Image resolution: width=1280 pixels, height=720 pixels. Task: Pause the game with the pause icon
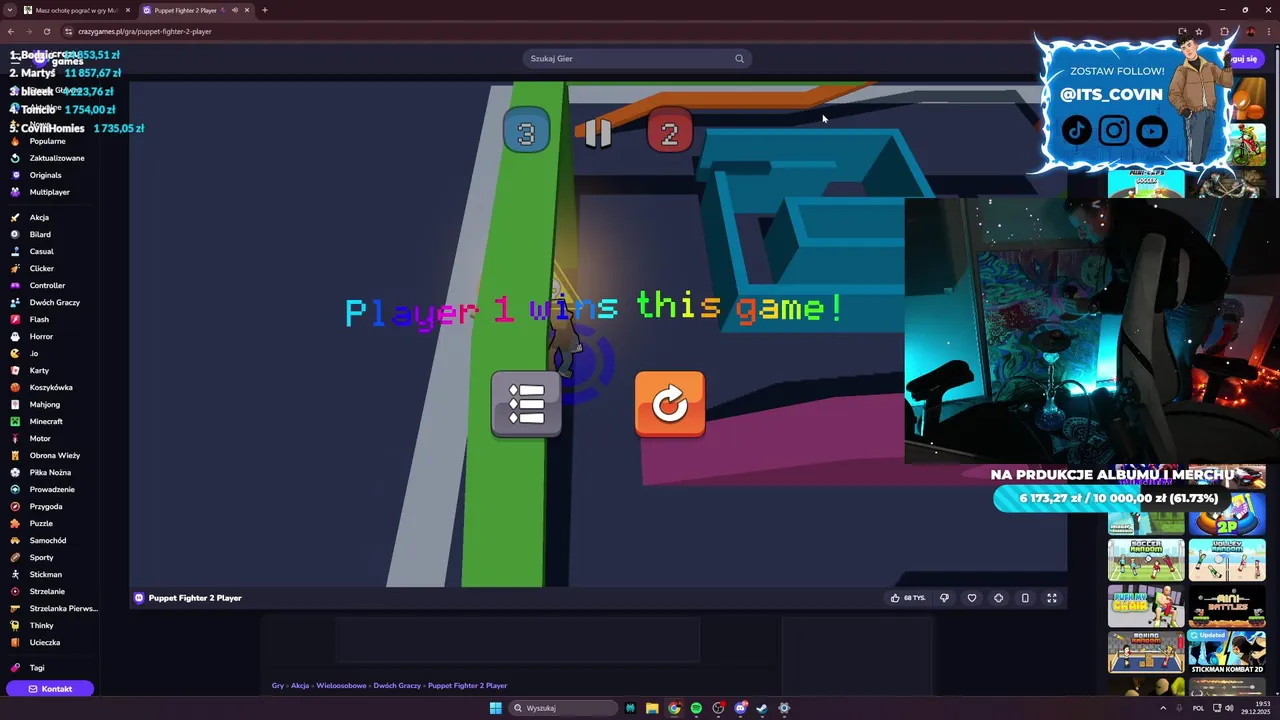click(x=598, y=133)
